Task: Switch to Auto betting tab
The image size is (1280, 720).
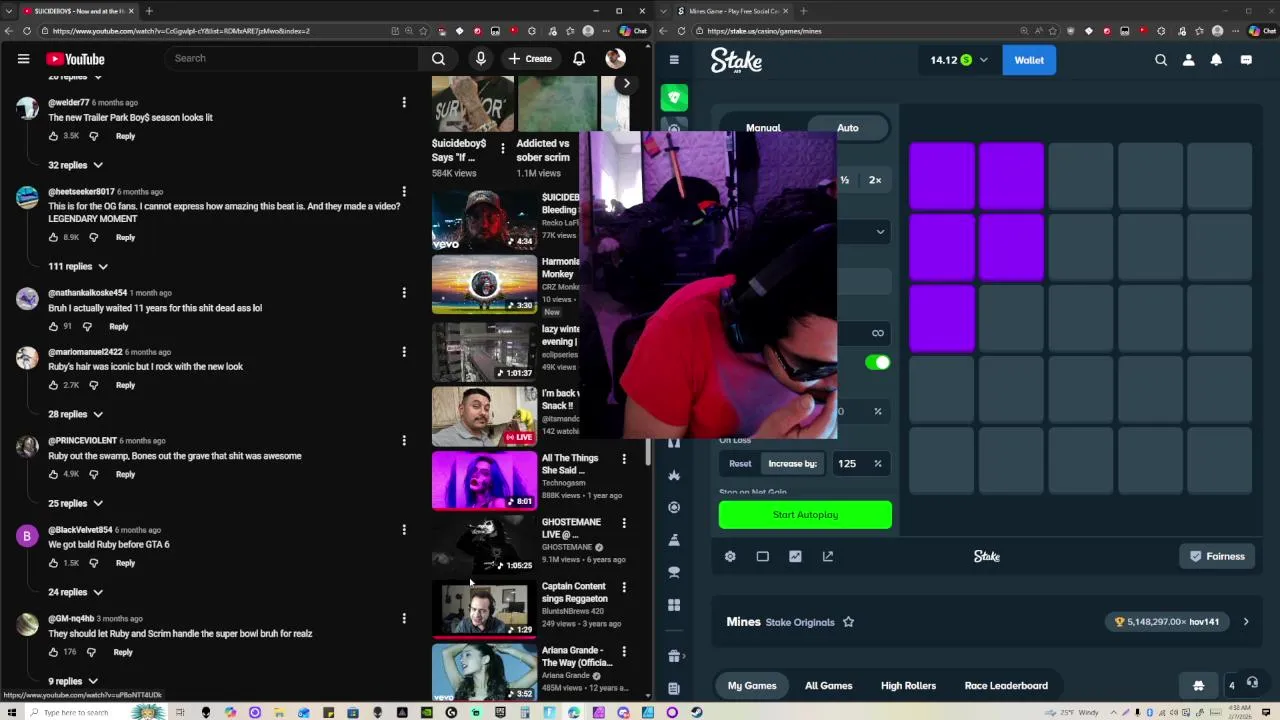Action: 848,128
